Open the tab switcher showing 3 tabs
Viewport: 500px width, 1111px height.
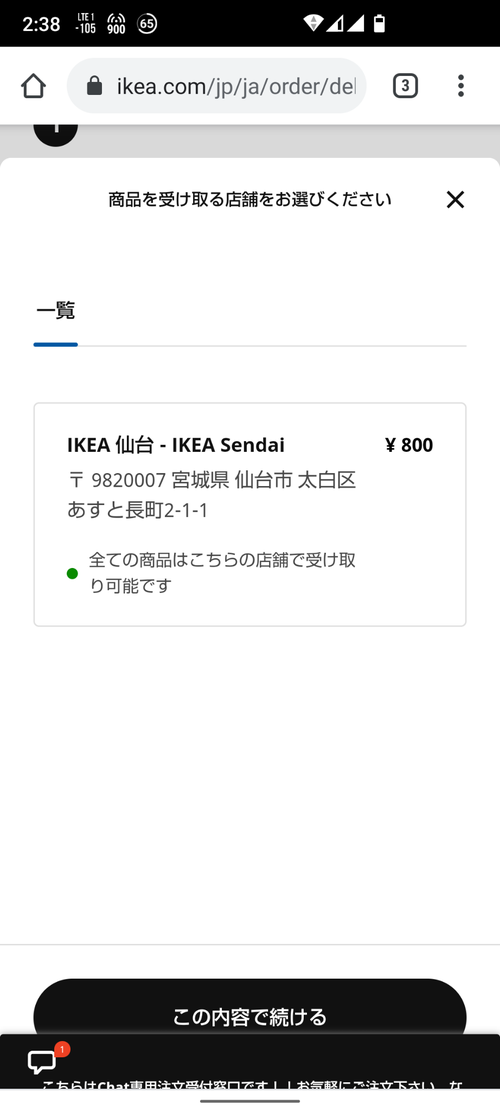coord(405,86)
